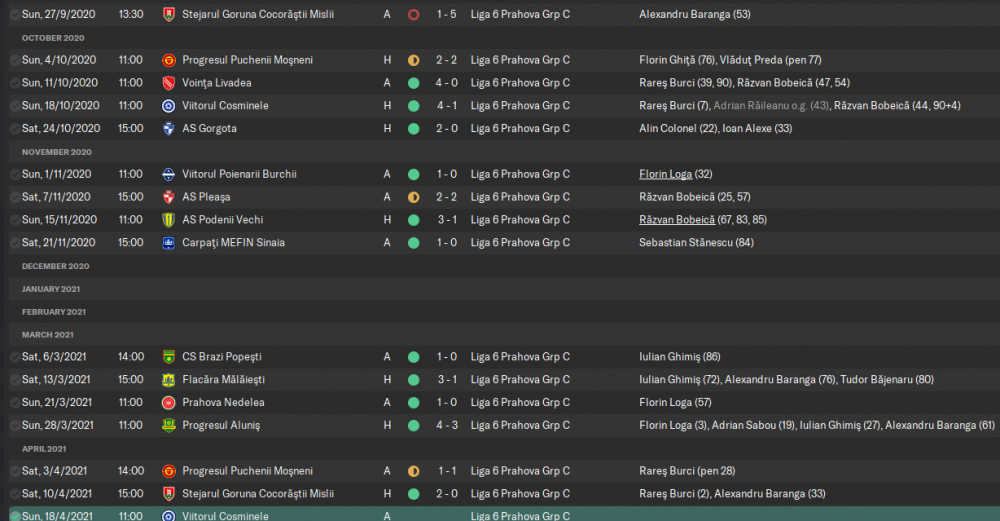Open the Florin Loga scorer link on the 1/11/2020 fixture
The image size is (1000, 521).
(x=665, y=174)
